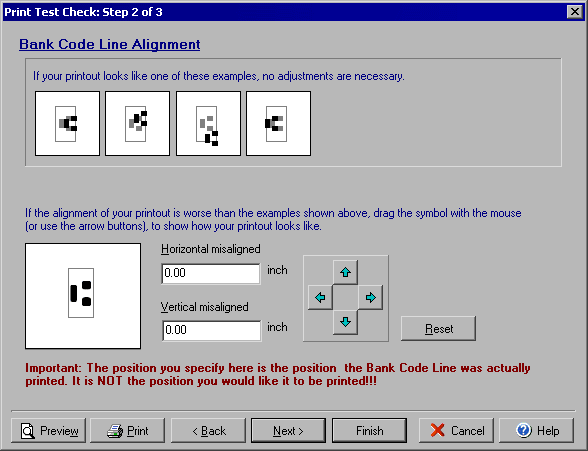Close the Print Test Check window
The height and width of the screenshot is (451, 588).
(574, 12)
